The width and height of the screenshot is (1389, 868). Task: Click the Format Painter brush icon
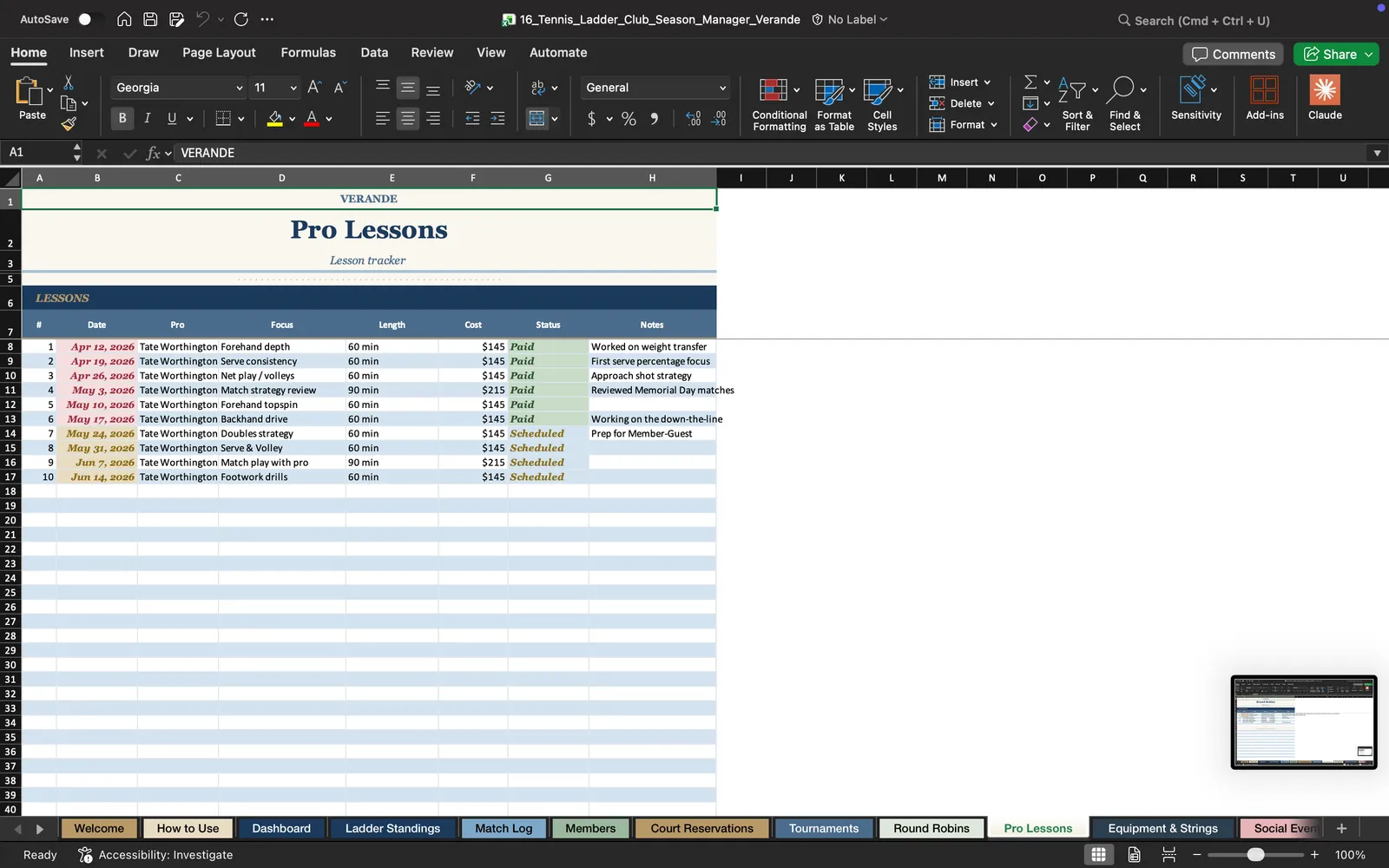point(69,124)
